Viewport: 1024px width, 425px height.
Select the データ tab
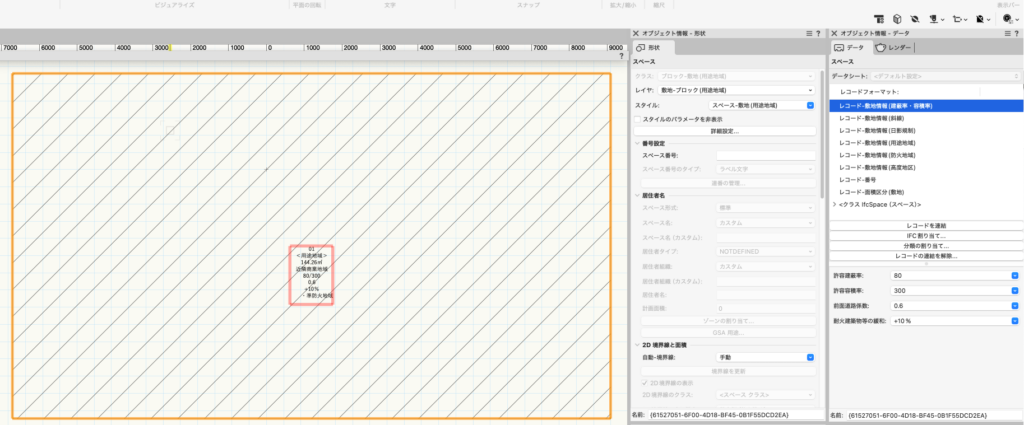pyautogui.click(x=850, y=48)
